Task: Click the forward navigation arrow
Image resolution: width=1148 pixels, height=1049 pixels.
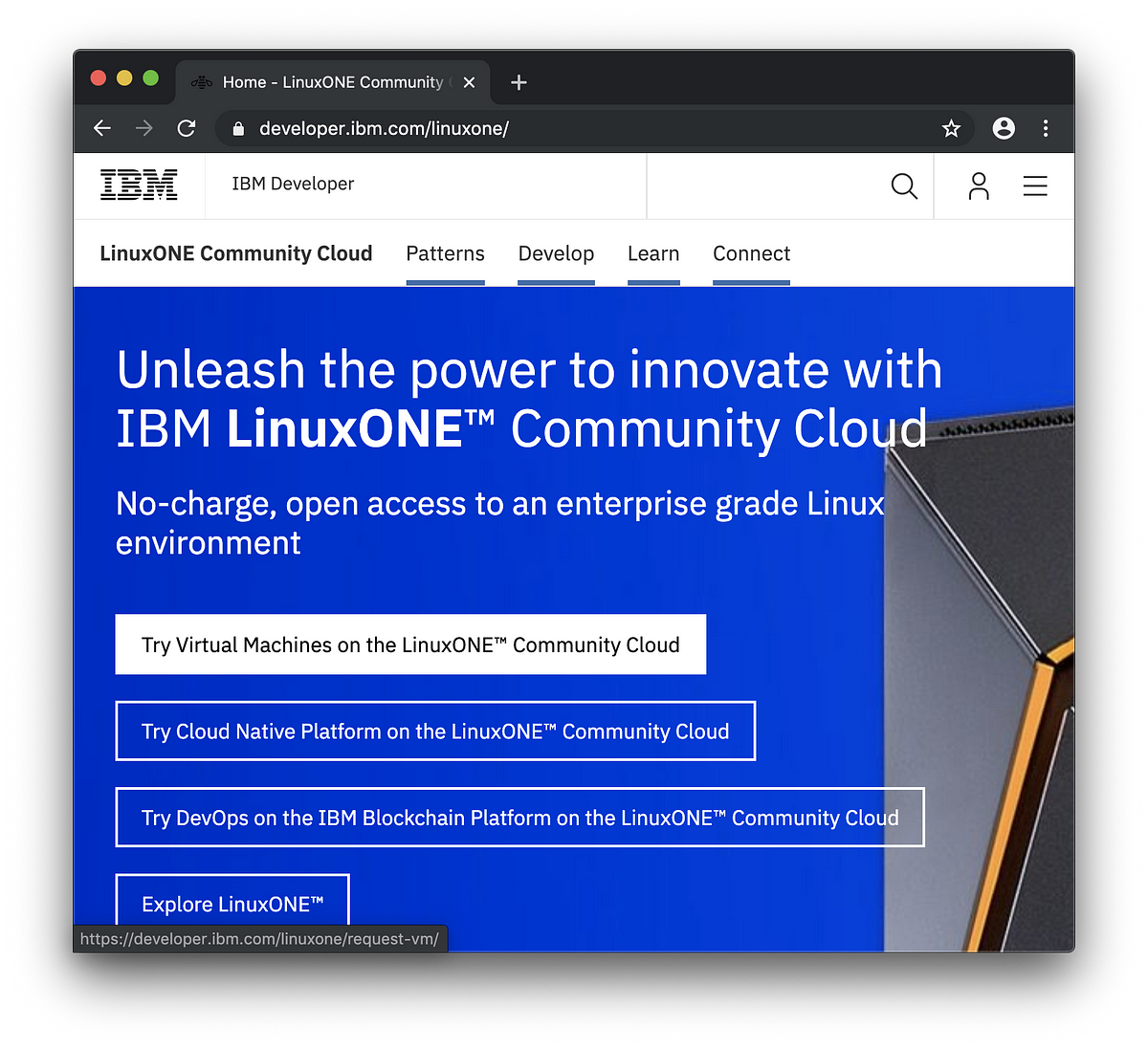Action: point(144,128)
